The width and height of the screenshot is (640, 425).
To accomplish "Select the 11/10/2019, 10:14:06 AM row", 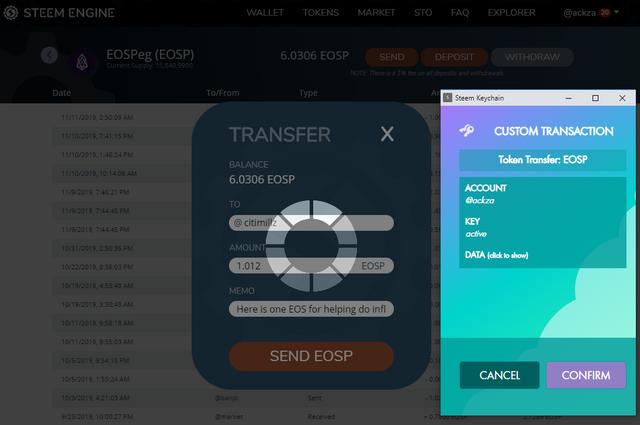I will 99,174.
